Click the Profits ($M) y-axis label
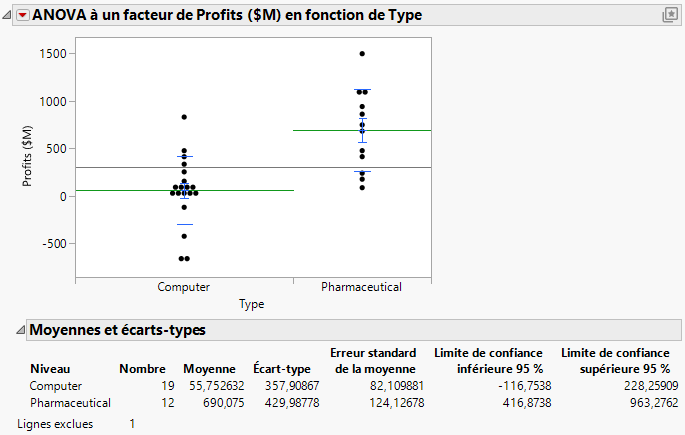 [x=28, y=161]
